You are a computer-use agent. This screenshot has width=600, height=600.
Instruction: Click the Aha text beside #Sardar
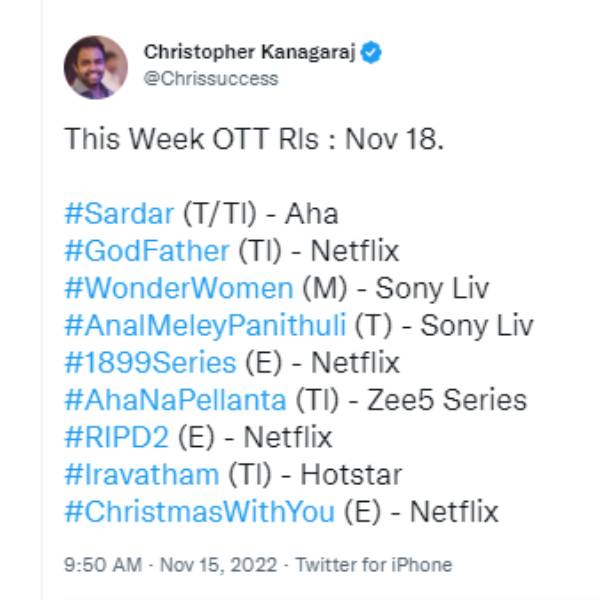(x=311, y=213)
